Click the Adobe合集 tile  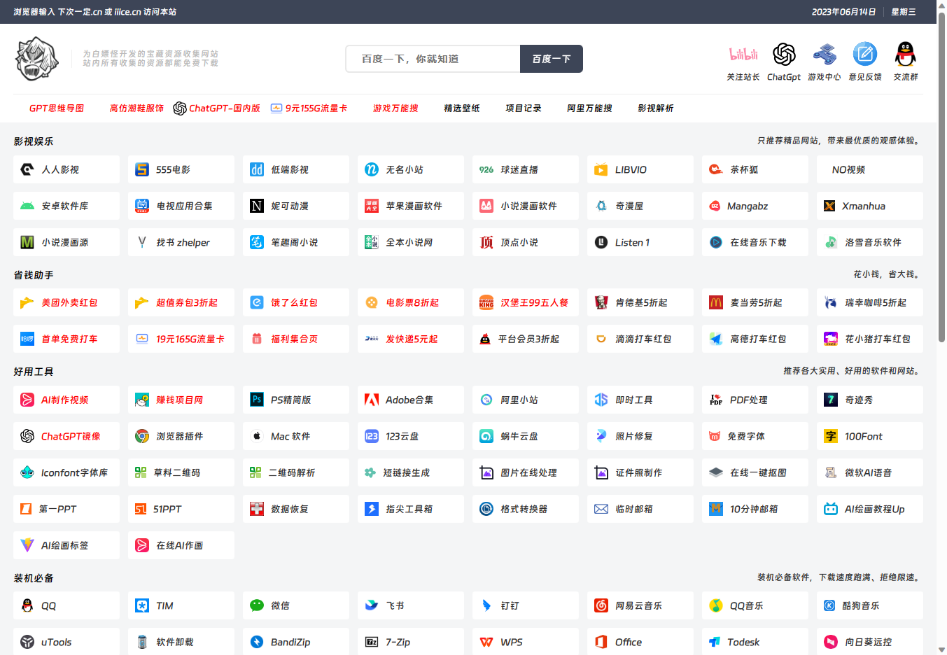pos(411,400)
